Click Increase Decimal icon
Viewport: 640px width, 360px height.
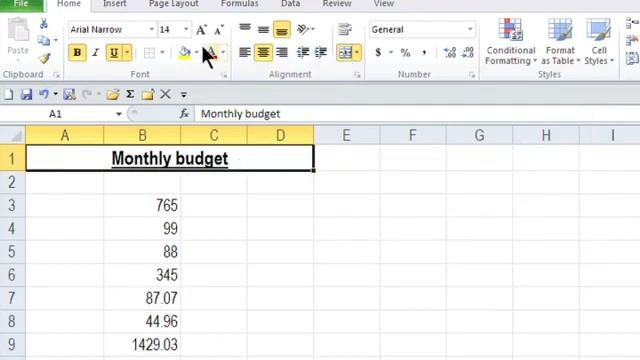(x=450, y=53)
